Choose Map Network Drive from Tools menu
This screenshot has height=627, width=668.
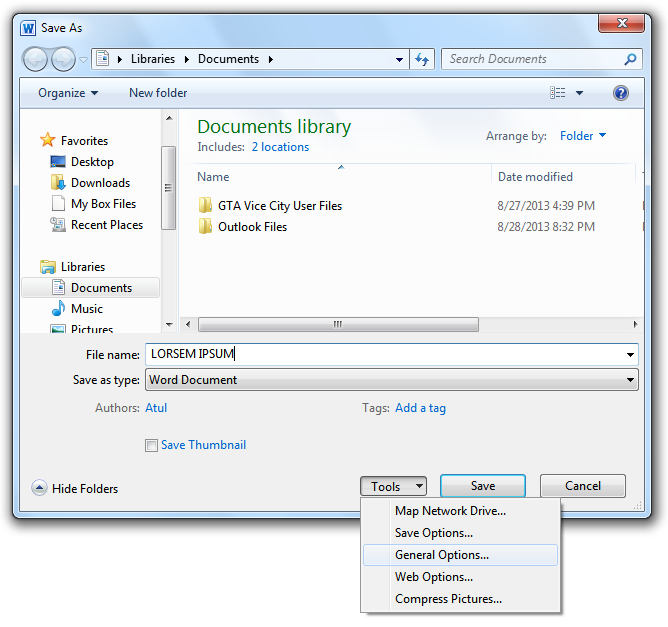pyautogui.click(x=460, y=511)
